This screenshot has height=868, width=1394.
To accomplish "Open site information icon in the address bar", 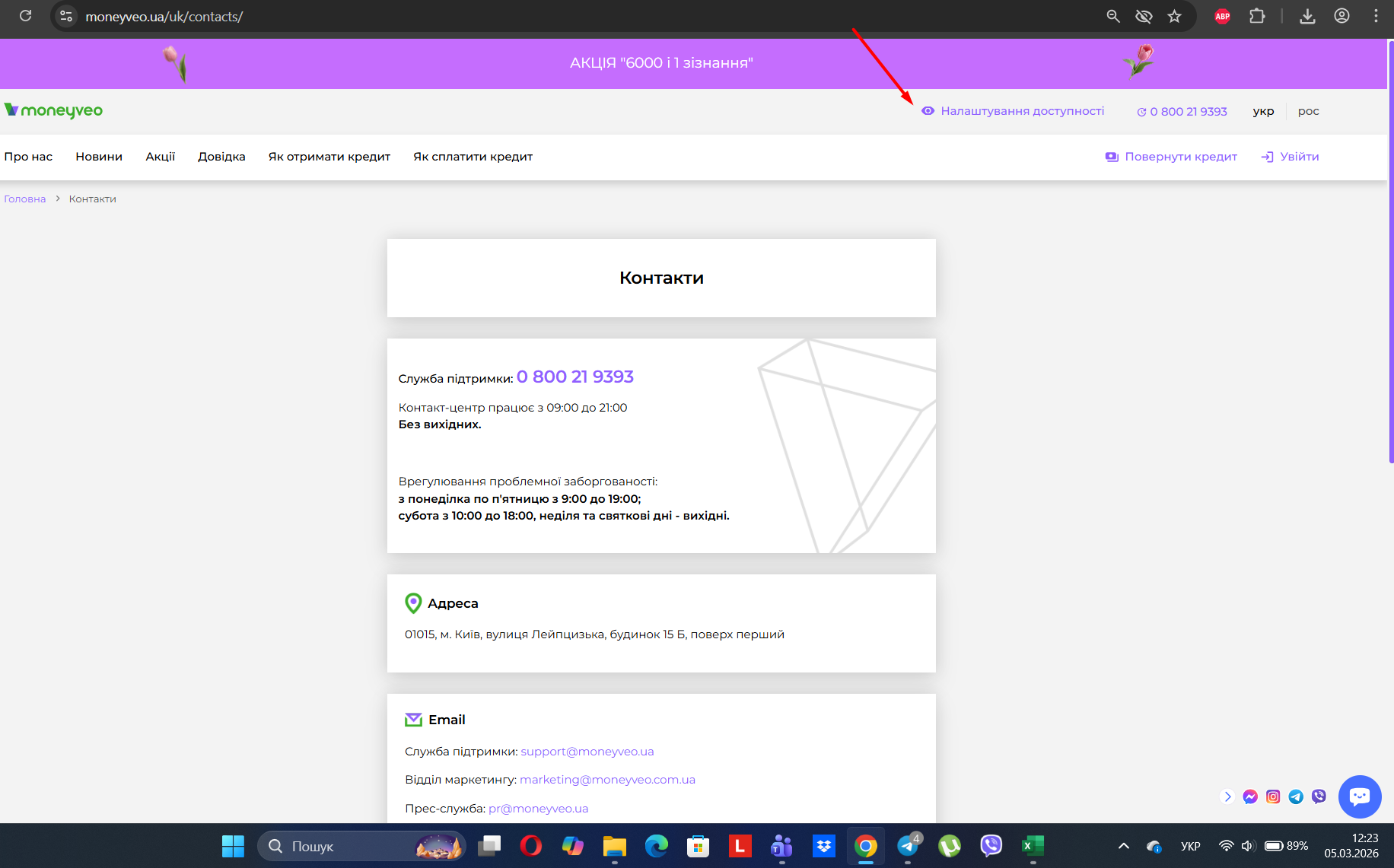I will pyautogui.click(x=67, y=16).
